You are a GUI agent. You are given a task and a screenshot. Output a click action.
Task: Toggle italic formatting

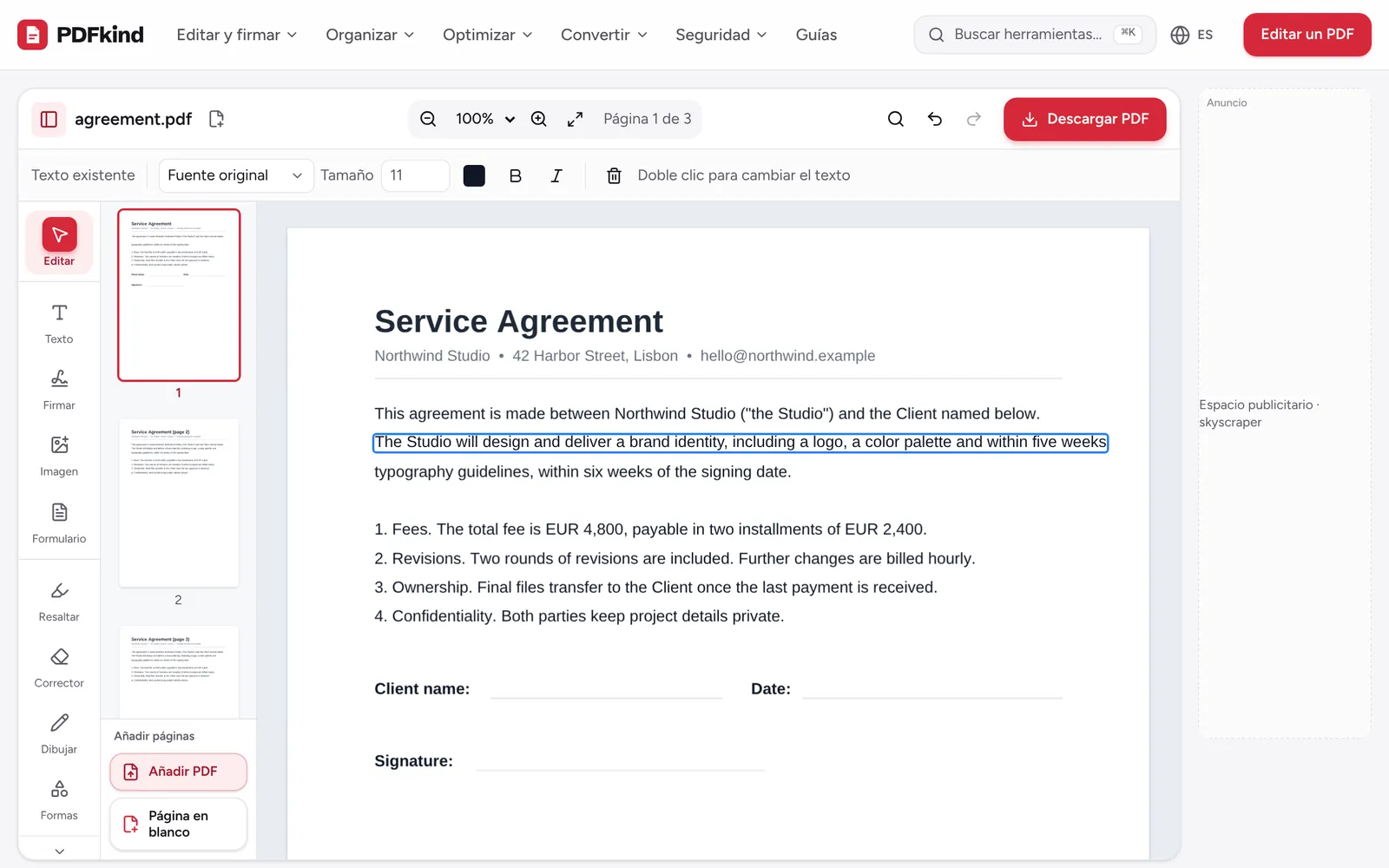coord(556,175)
